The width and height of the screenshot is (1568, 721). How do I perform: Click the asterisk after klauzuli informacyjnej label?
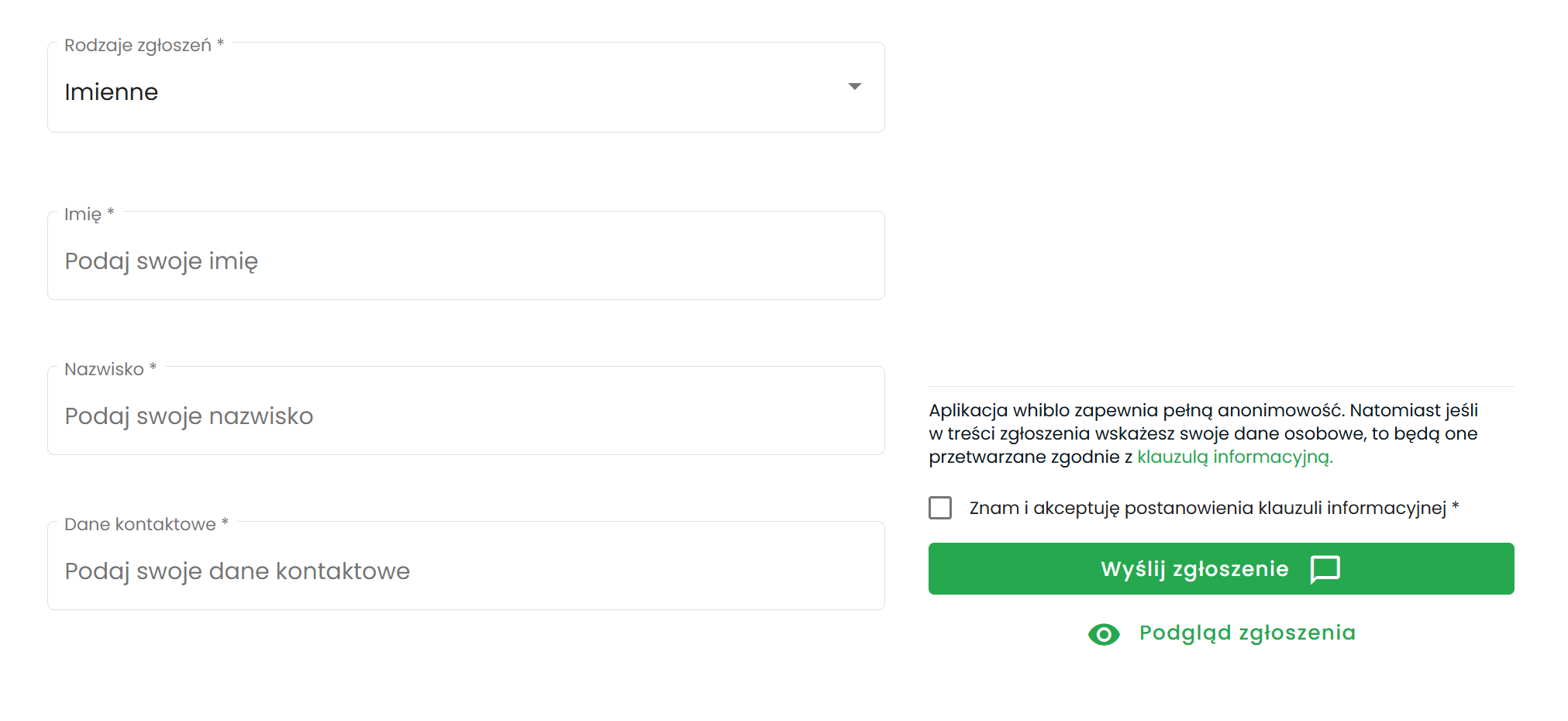tap(1455, 506)
